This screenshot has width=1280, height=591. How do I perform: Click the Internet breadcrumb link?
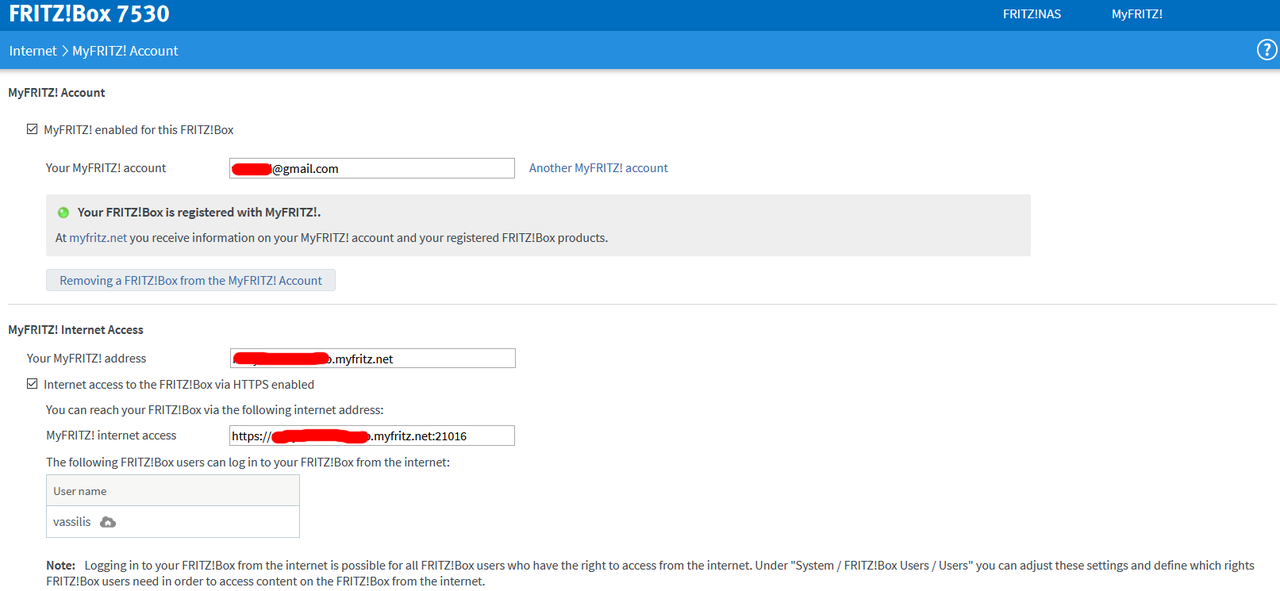click(33, 50)
